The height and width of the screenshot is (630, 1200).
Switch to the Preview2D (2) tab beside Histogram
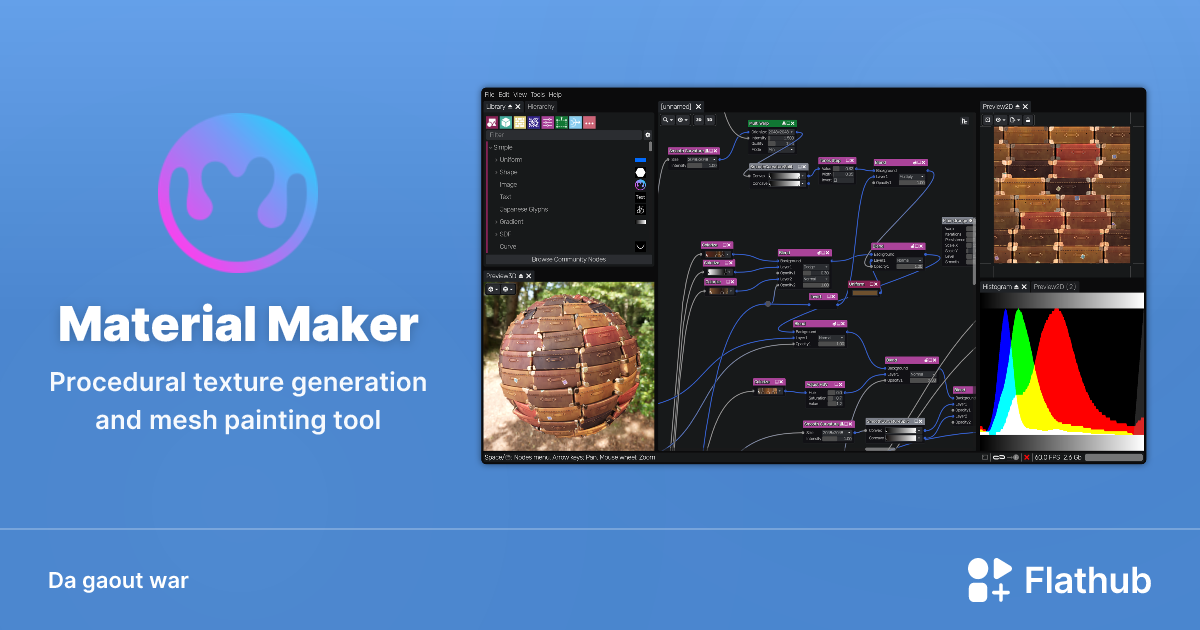(1054, 287)
